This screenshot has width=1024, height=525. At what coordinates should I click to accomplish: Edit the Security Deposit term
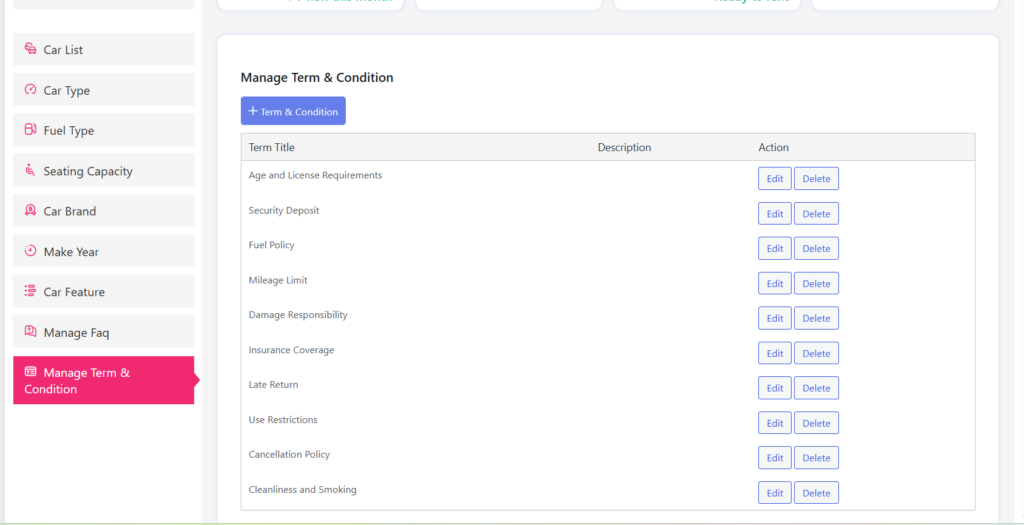point(775,214)
